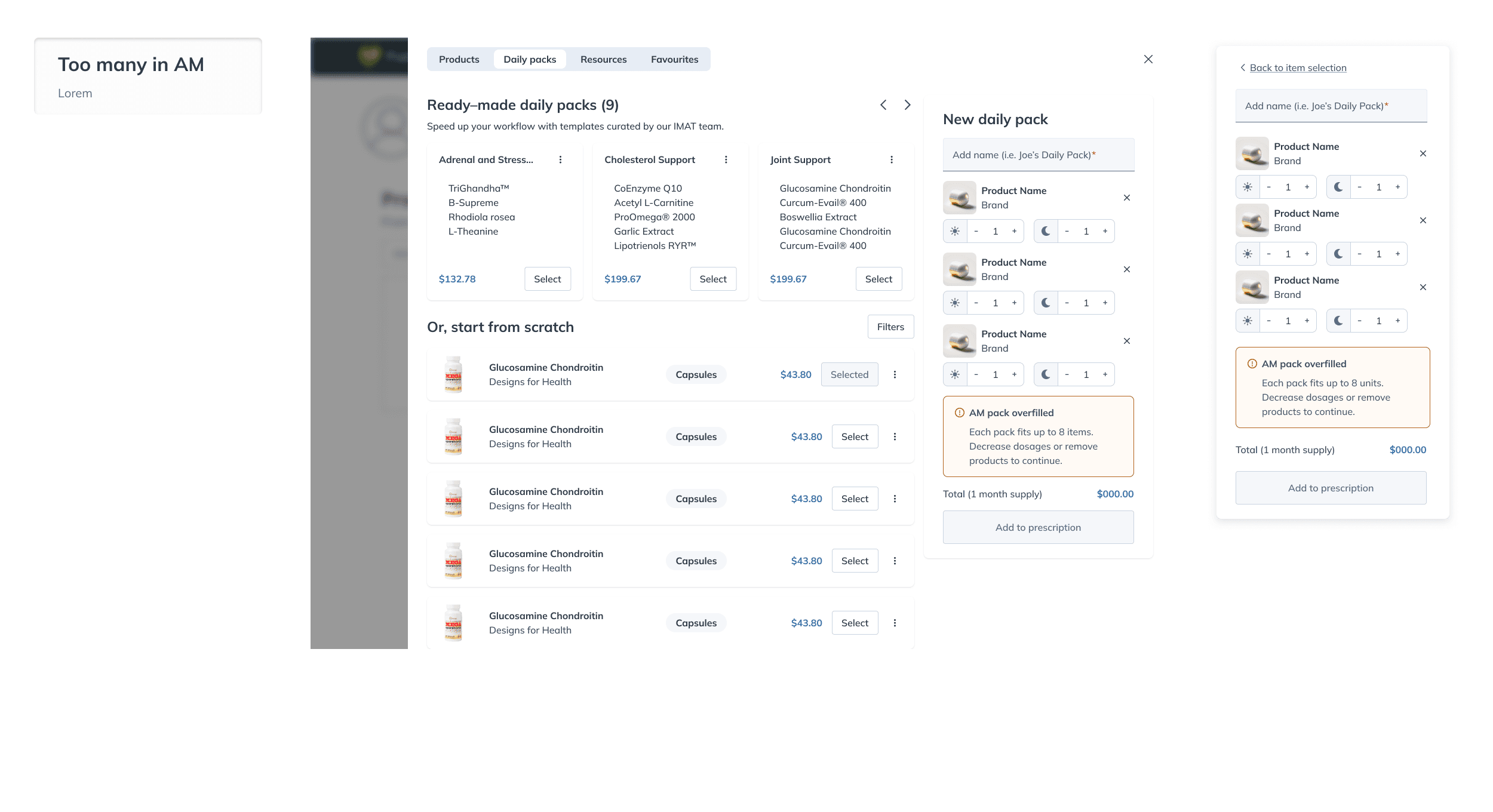Click Add to prescription in New daily pack
1493x812 pixels.
(1038, 527)
